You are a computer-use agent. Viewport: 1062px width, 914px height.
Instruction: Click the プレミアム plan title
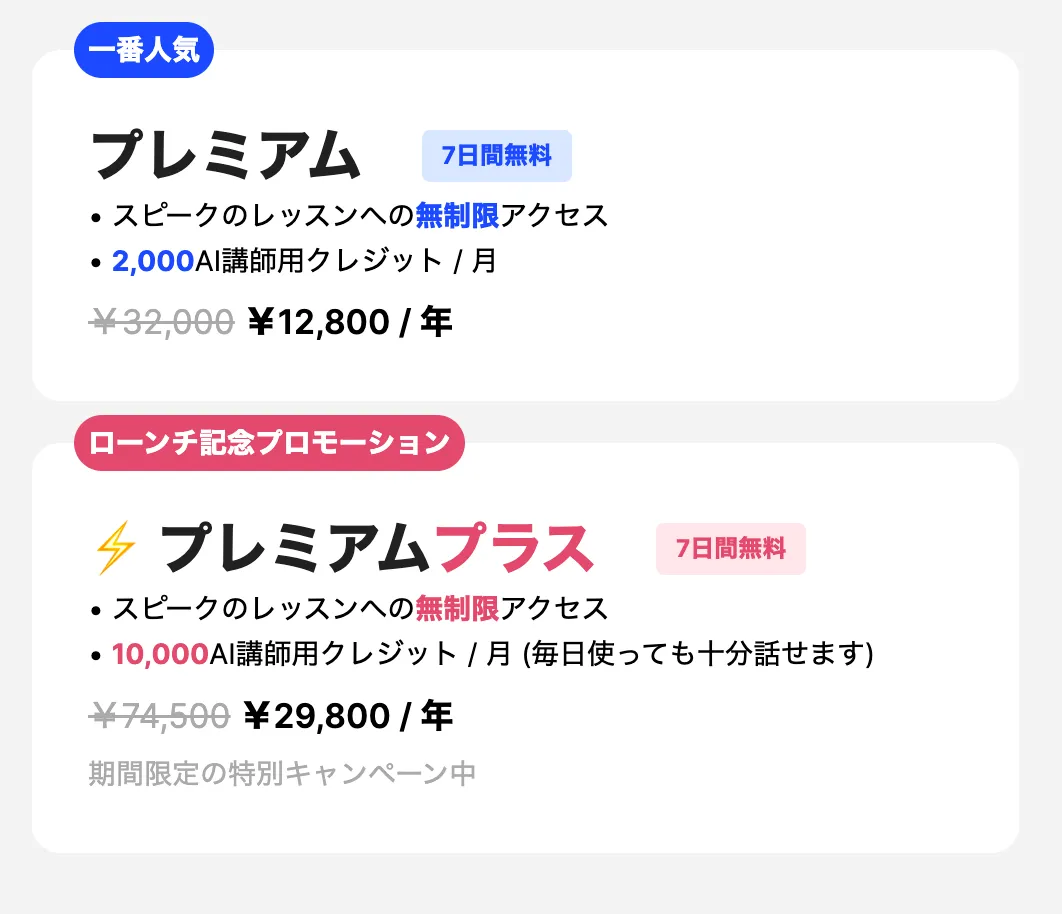225,156
